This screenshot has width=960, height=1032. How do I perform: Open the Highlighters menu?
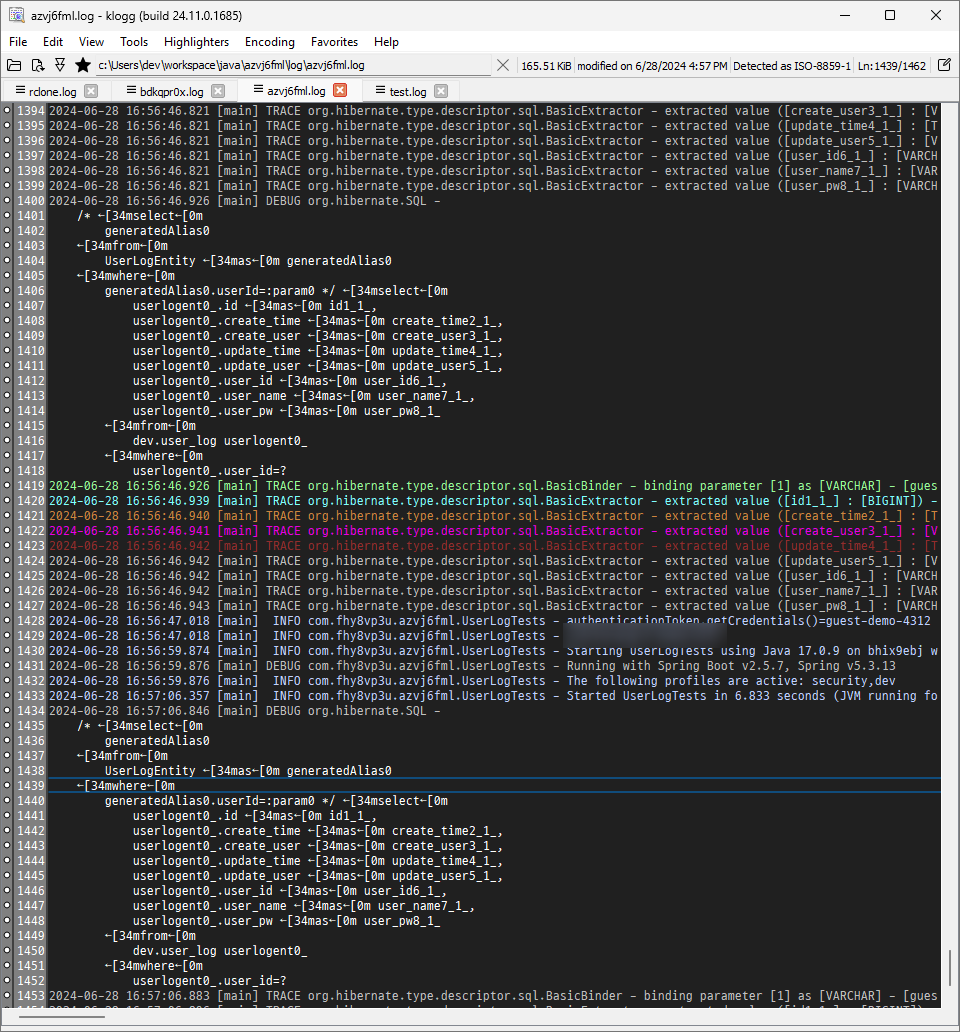[x=196, y=42]
